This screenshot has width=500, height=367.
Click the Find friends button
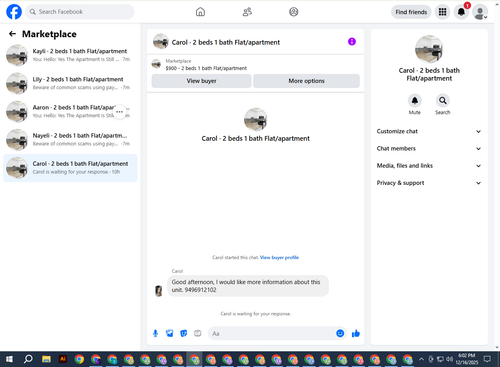tap(411, 12)
